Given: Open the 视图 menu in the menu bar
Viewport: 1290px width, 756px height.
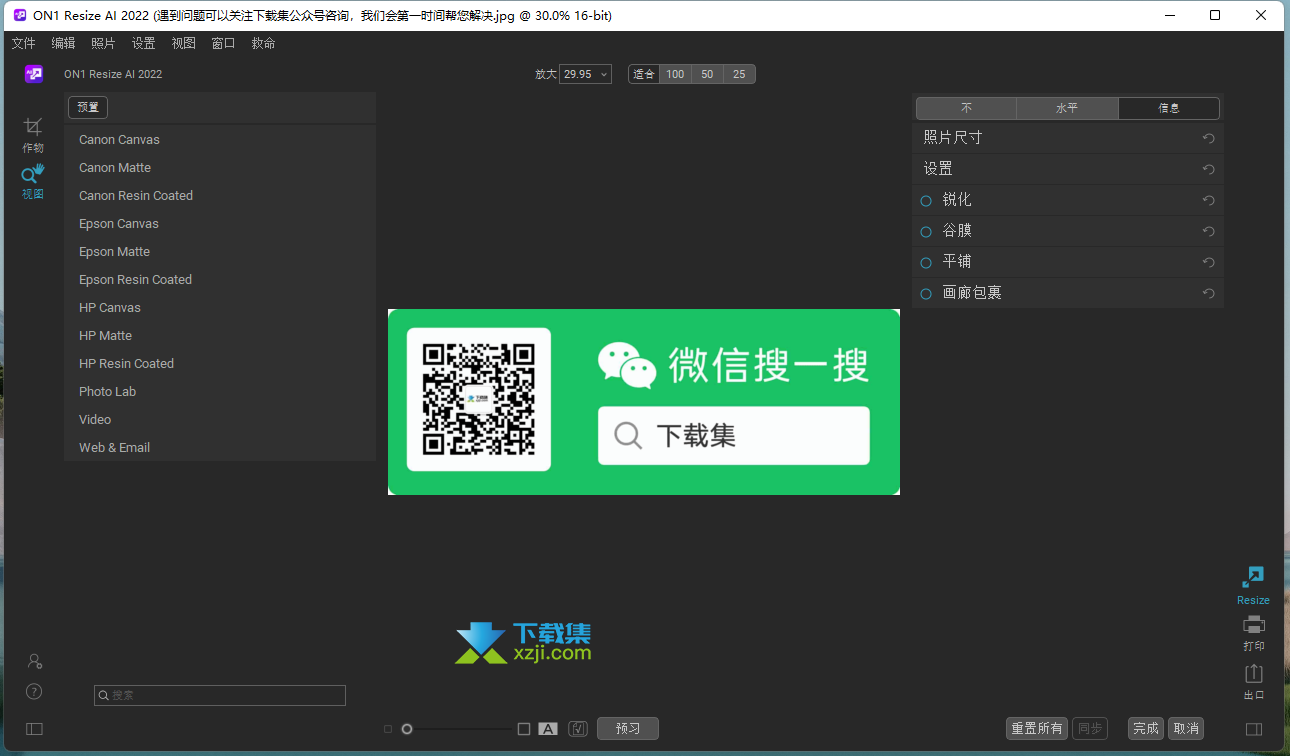Looking at the screenshot, I should [183, 43].
